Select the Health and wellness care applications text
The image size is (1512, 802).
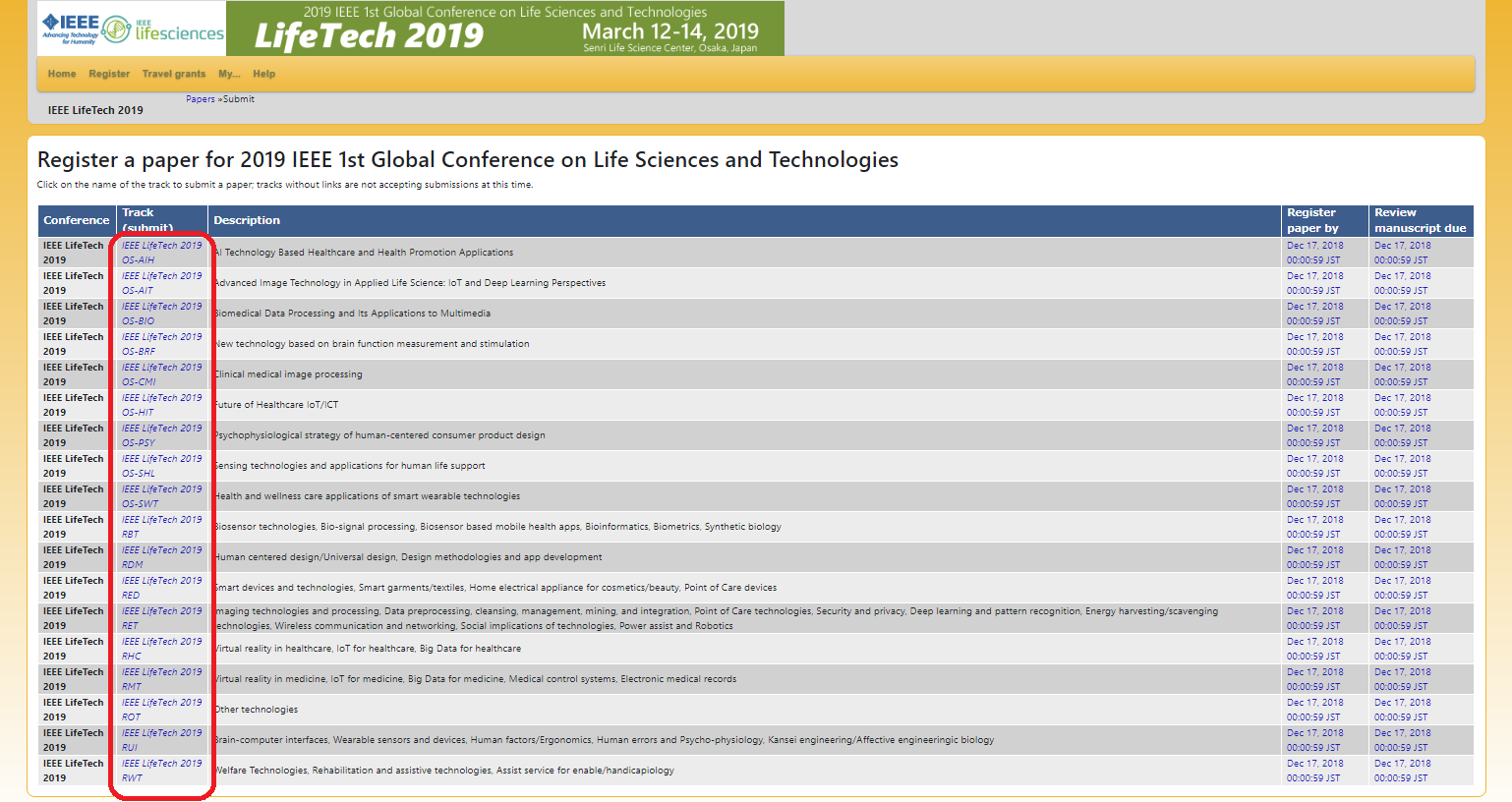(x=367, y=496)
